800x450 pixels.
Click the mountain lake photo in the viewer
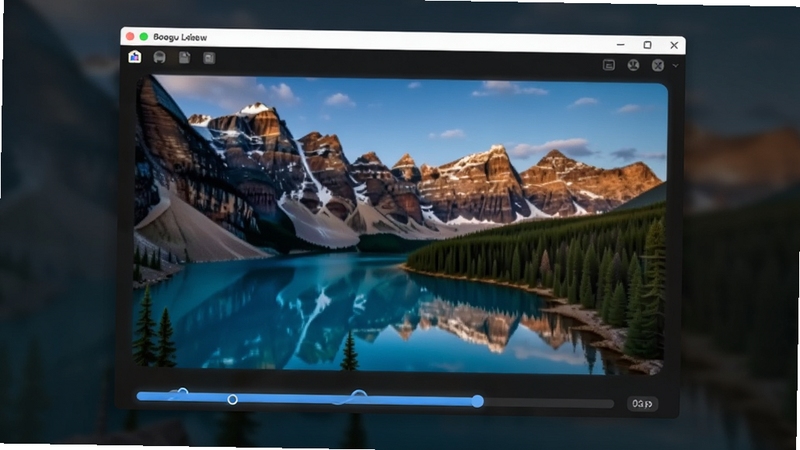(x=401, y=224)
